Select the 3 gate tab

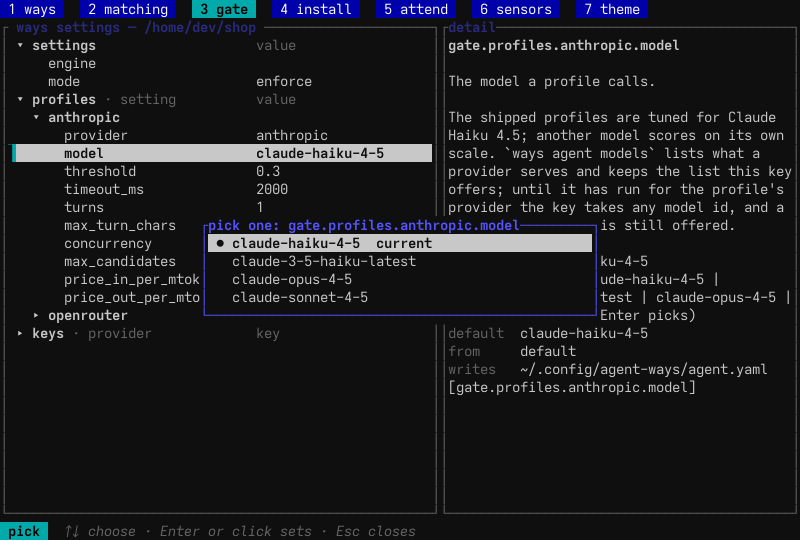[224, 9]
